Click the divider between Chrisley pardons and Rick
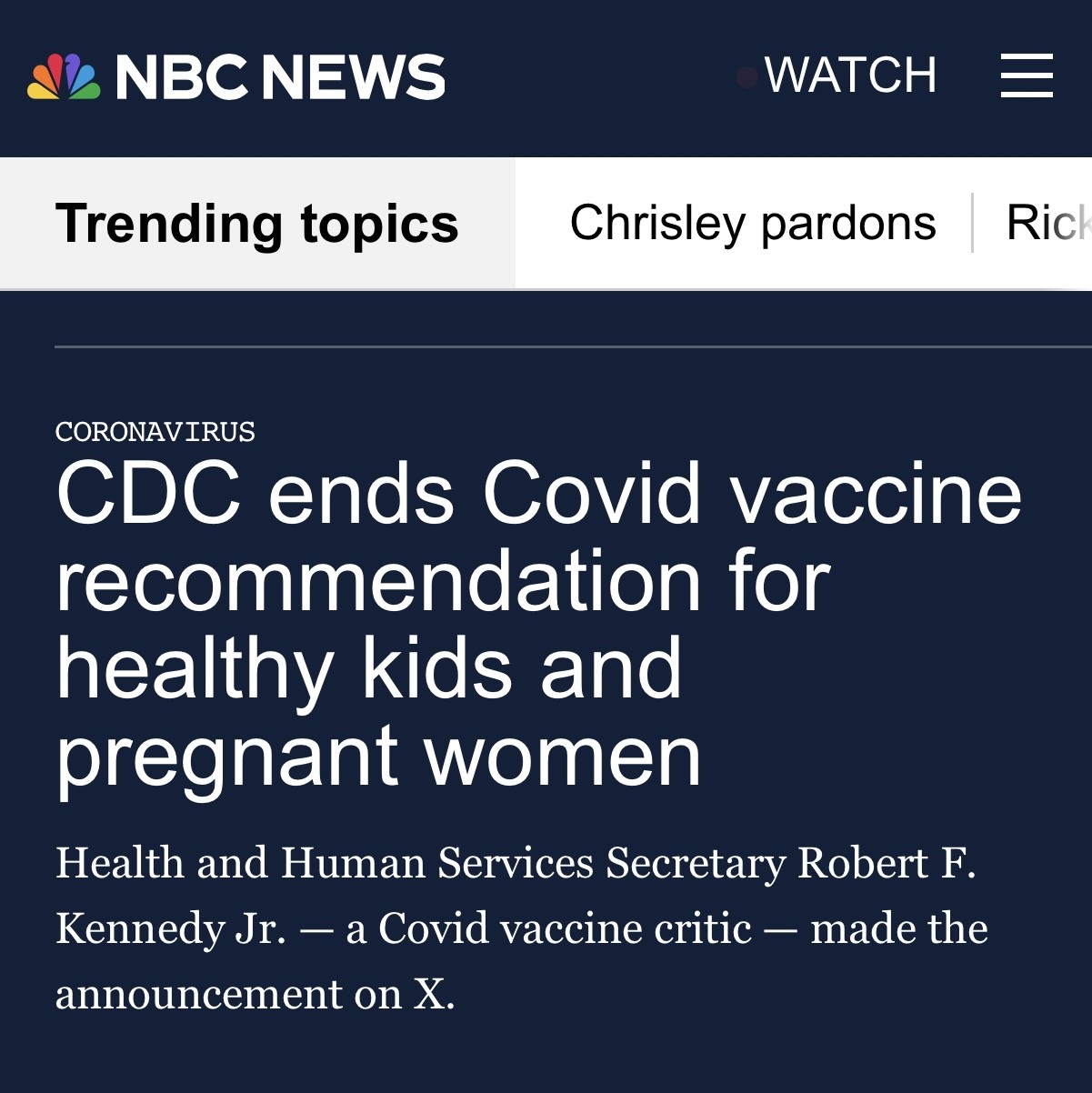The image size is (1092, 1093). click(972, 223)
